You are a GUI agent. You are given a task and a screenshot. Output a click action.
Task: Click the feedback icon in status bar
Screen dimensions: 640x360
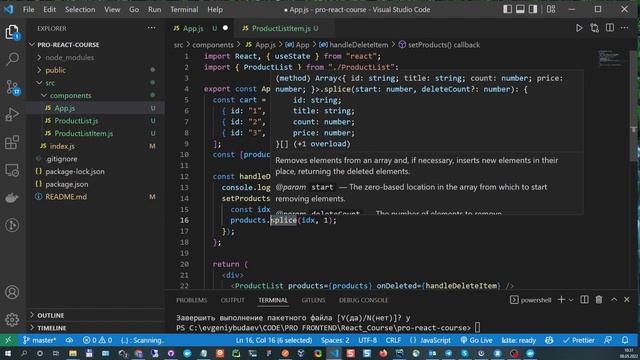pos(608,340)
